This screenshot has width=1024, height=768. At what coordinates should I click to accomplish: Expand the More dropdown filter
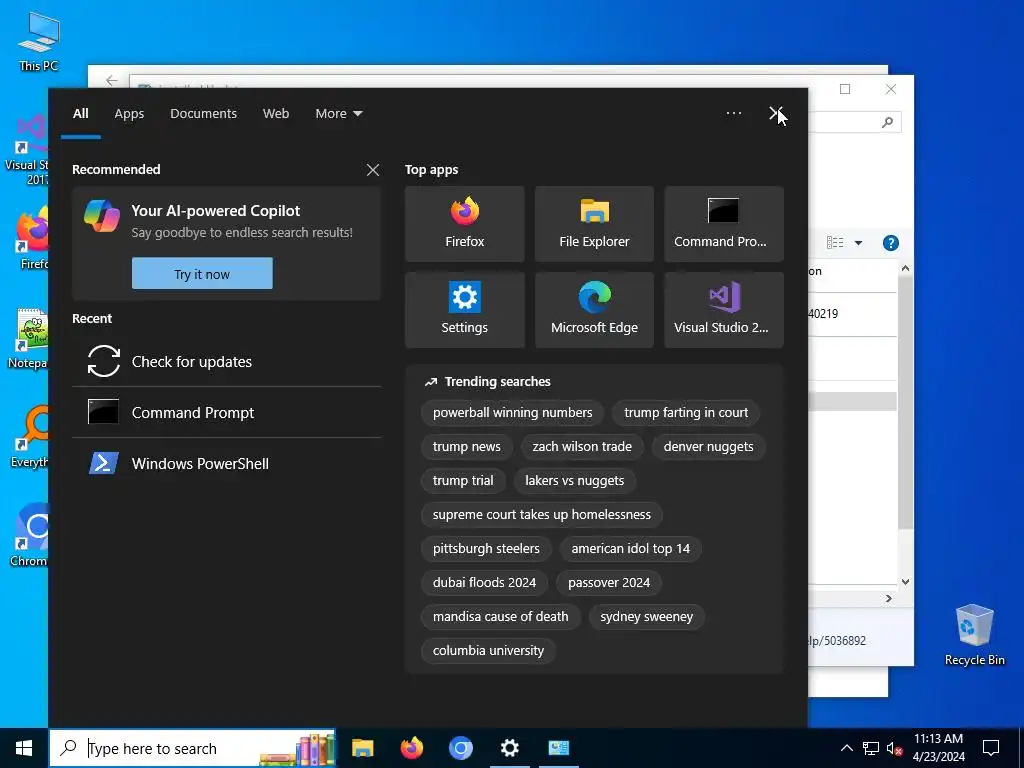(x=338, y=114)
